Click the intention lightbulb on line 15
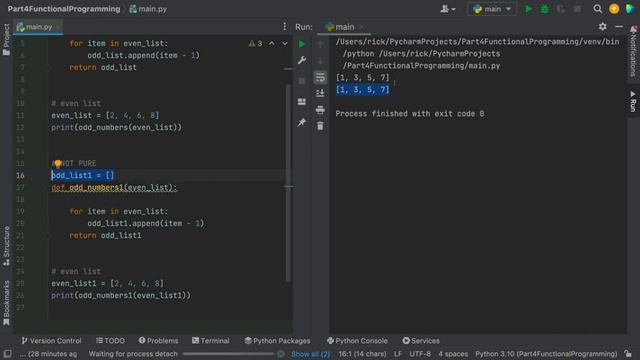Screen dimensions: 640x360 tap(58, 163)
